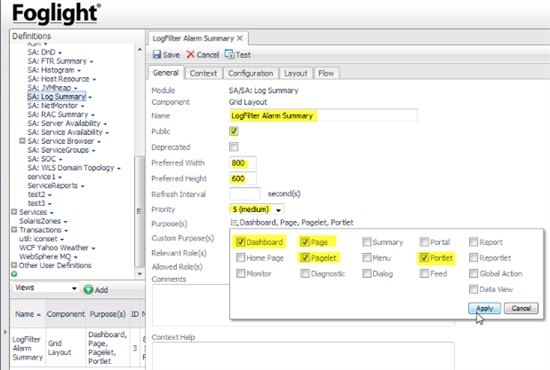Click the small green icon below Other User Definitions
550x370 pixels.
14,274
